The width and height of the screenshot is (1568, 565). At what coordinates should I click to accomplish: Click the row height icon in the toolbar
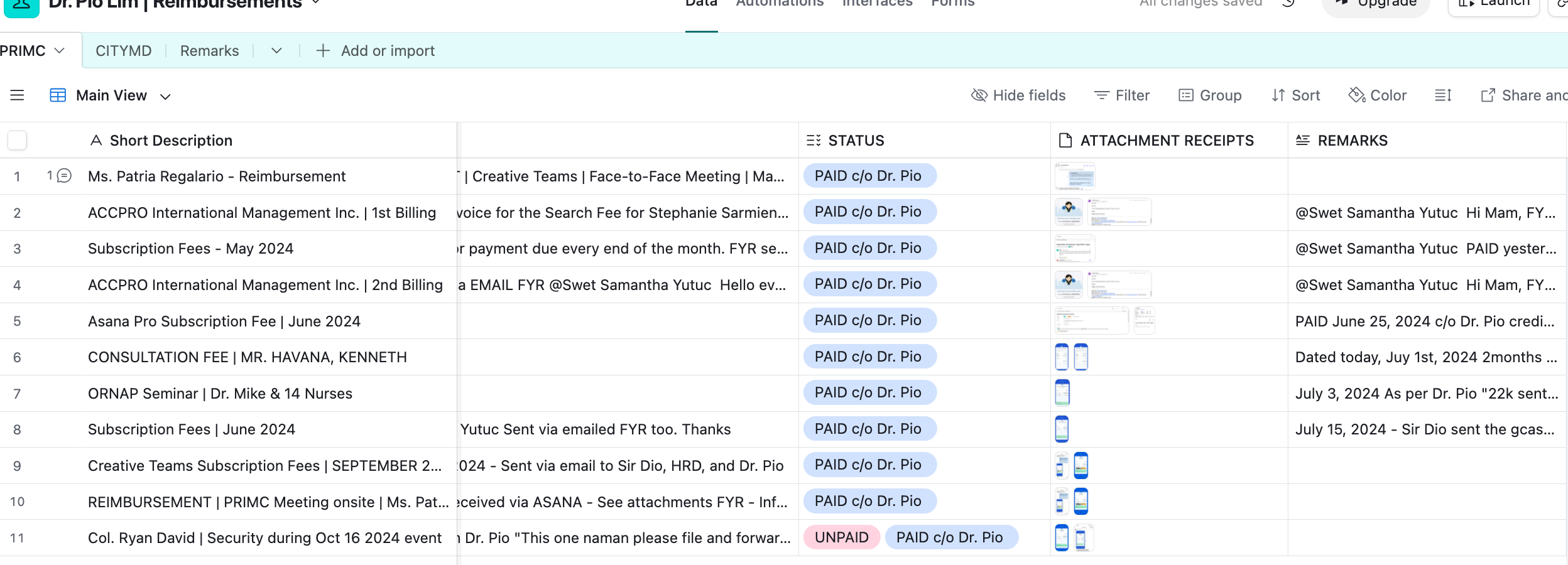(x=1443, y=95)
